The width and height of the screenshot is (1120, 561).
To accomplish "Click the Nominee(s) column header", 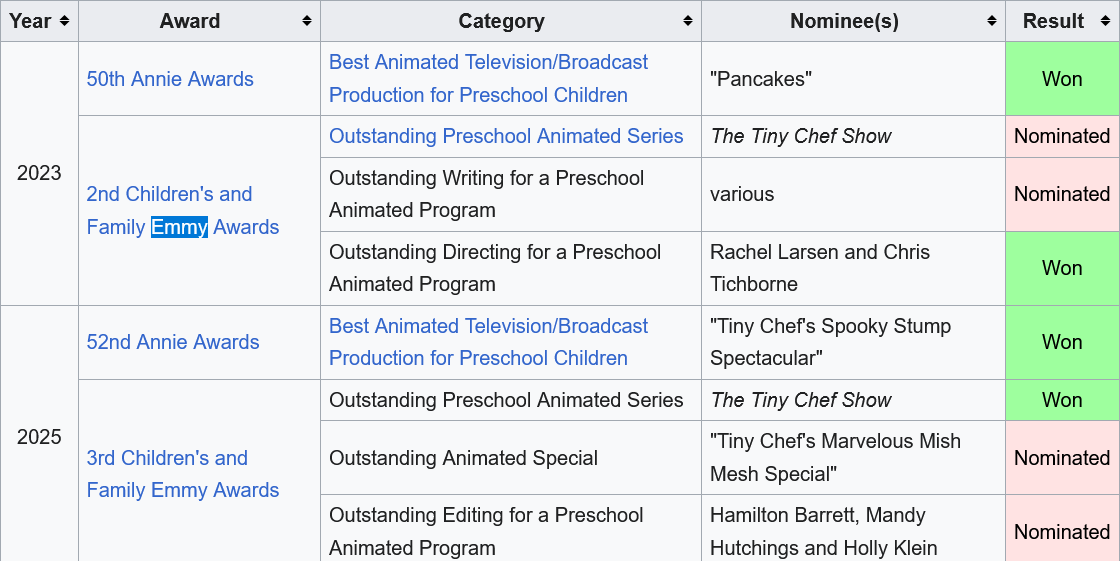I will click(854, 21).
